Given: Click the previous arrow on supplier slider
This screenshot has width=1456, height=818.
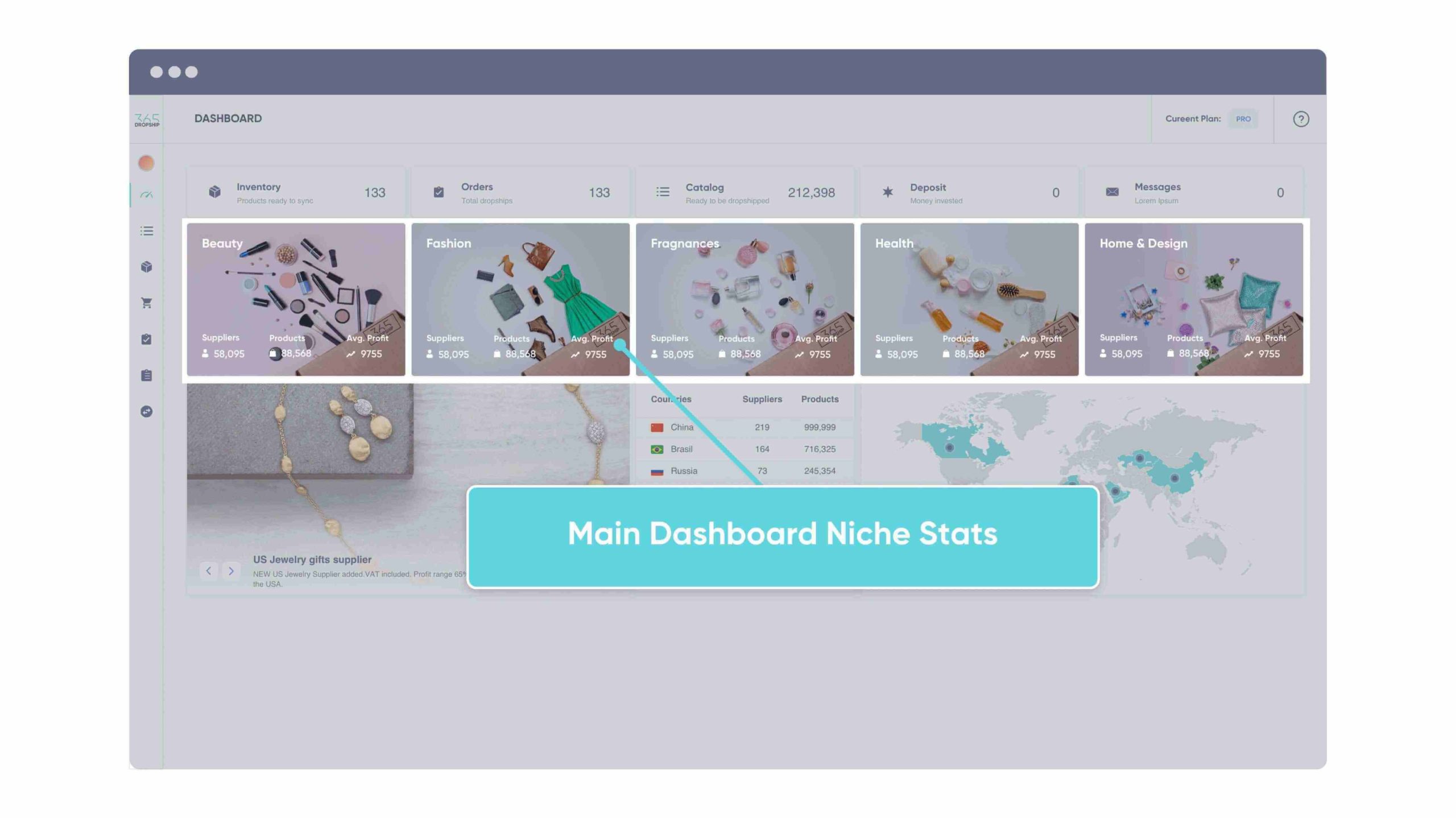Looking at the screenshot, I should point(209,571).
